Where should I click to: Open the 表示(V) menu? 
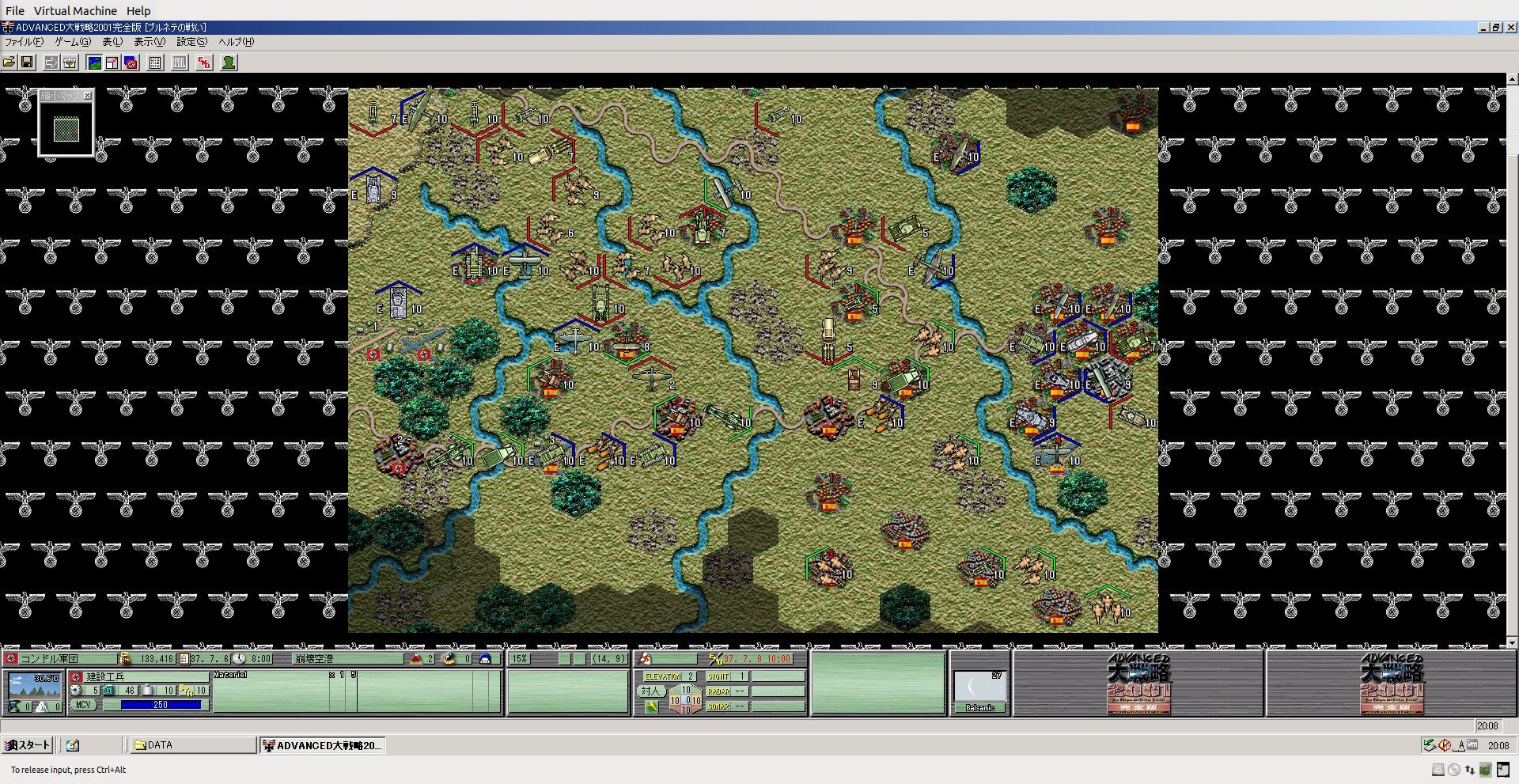click(150, 42)
